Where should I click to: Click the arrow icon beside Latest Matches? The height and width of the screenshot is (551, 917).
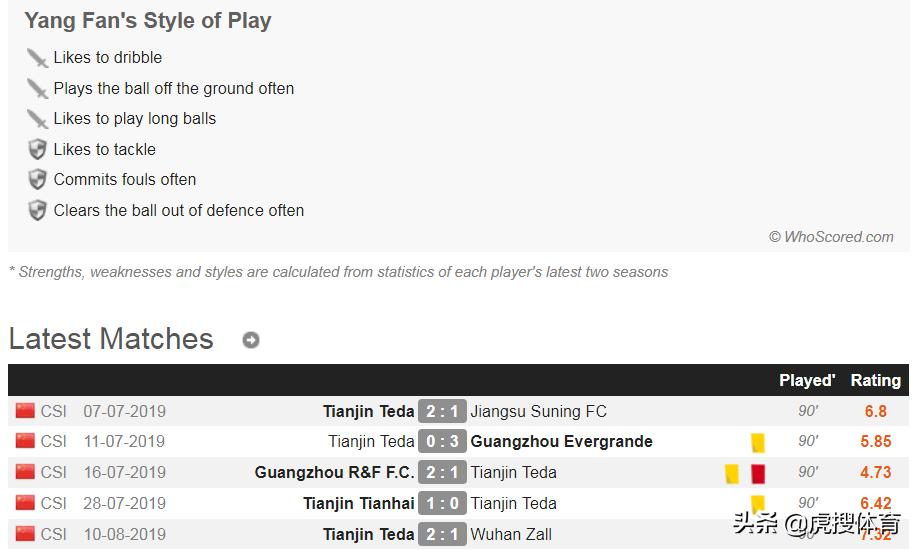tap(251, 340)
